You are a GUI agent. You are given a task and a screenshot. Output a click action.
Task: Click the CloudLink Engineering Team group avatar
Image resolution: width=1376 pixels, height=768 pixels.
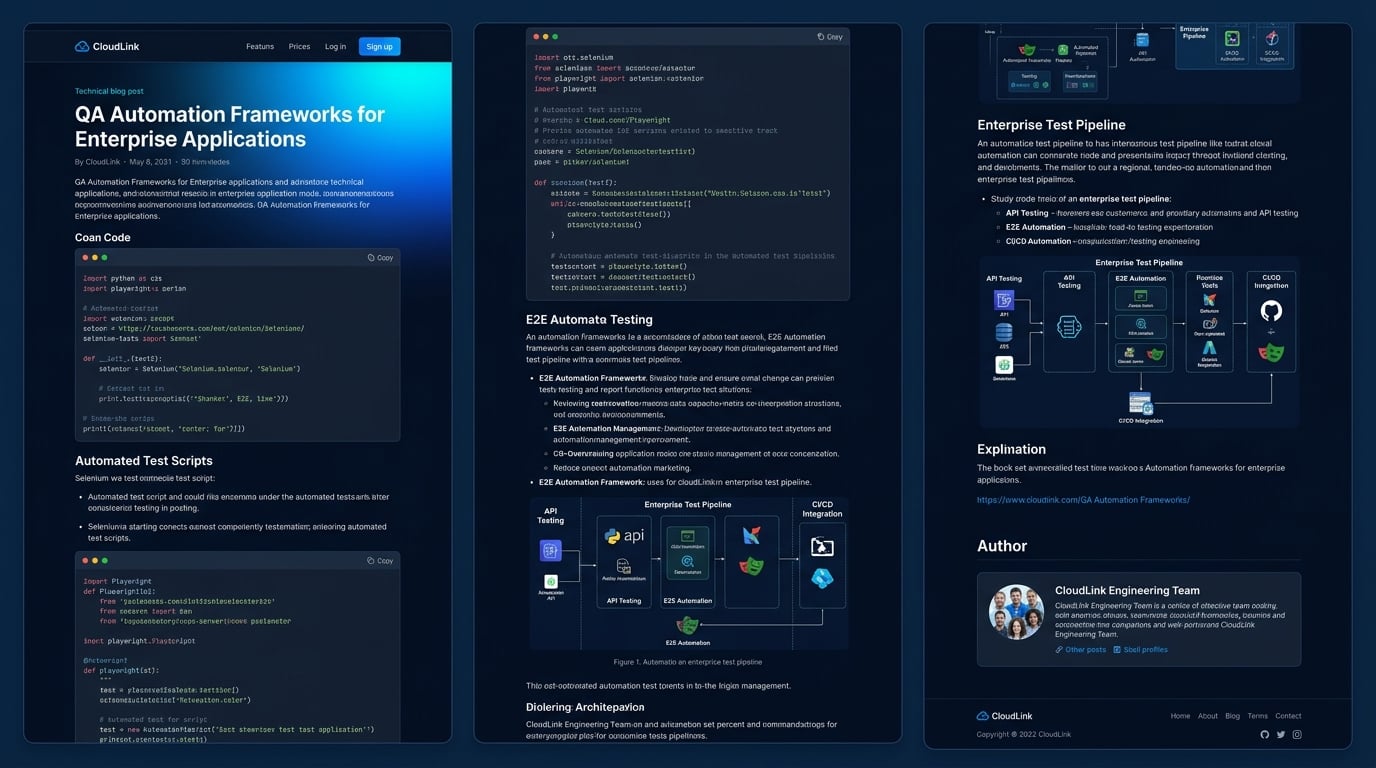coord(1016,612)
